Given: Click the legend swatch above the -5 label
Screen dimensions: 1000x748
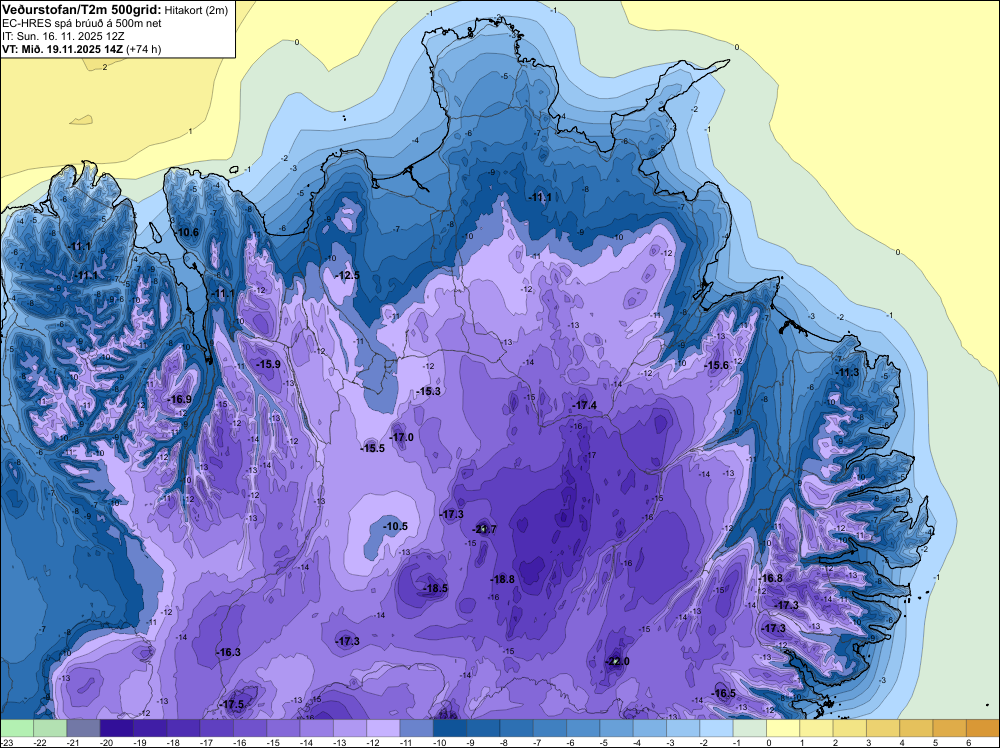Looking at the screenshot, I should point(615,728).
